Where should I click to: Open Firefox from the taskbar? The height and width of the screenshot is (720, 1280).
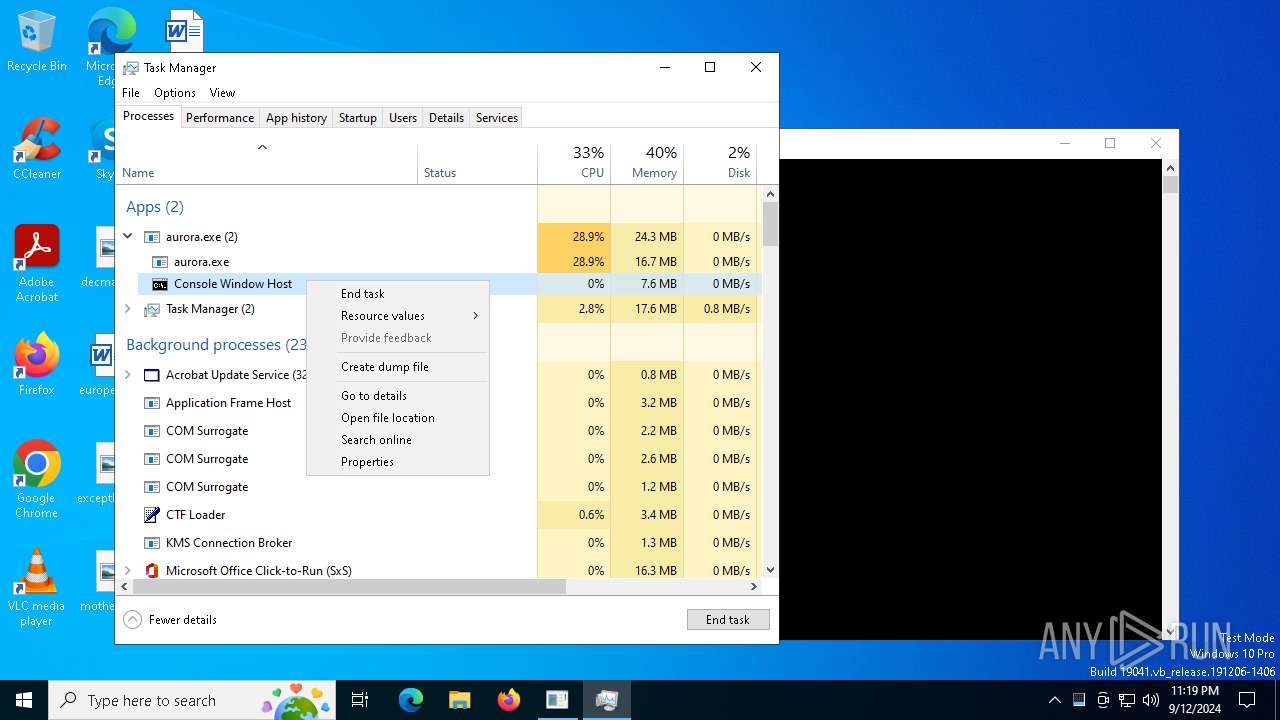(508, 700)
